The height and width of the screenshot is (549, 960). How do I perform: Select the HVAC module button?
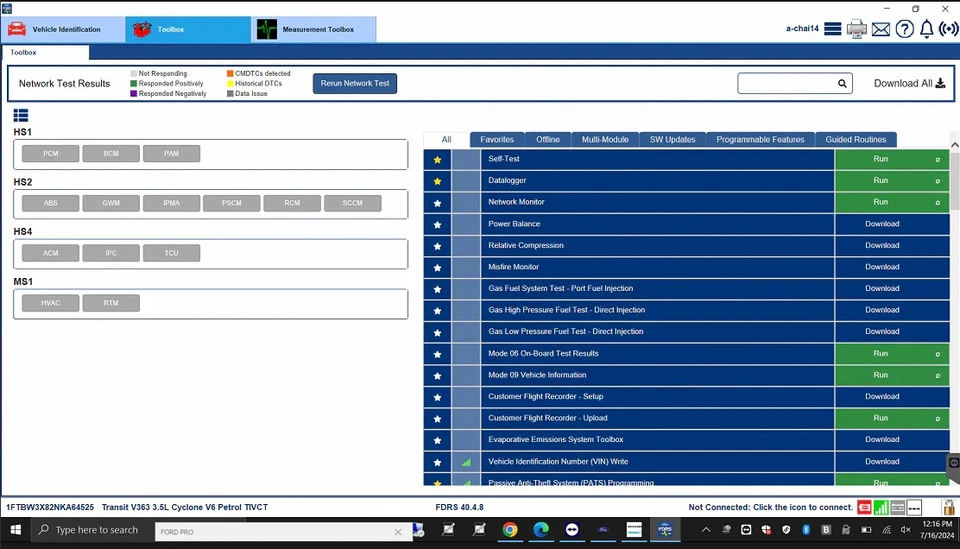point(50,304)
